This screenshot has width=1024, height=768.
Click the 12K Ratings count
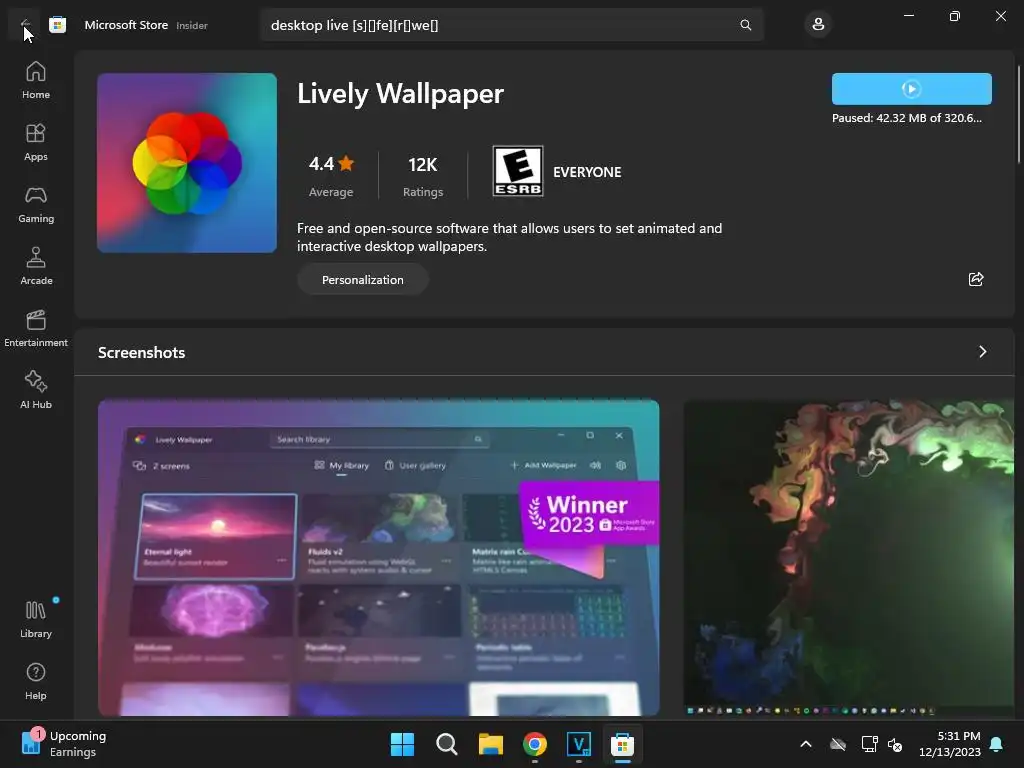pos(423,175)
